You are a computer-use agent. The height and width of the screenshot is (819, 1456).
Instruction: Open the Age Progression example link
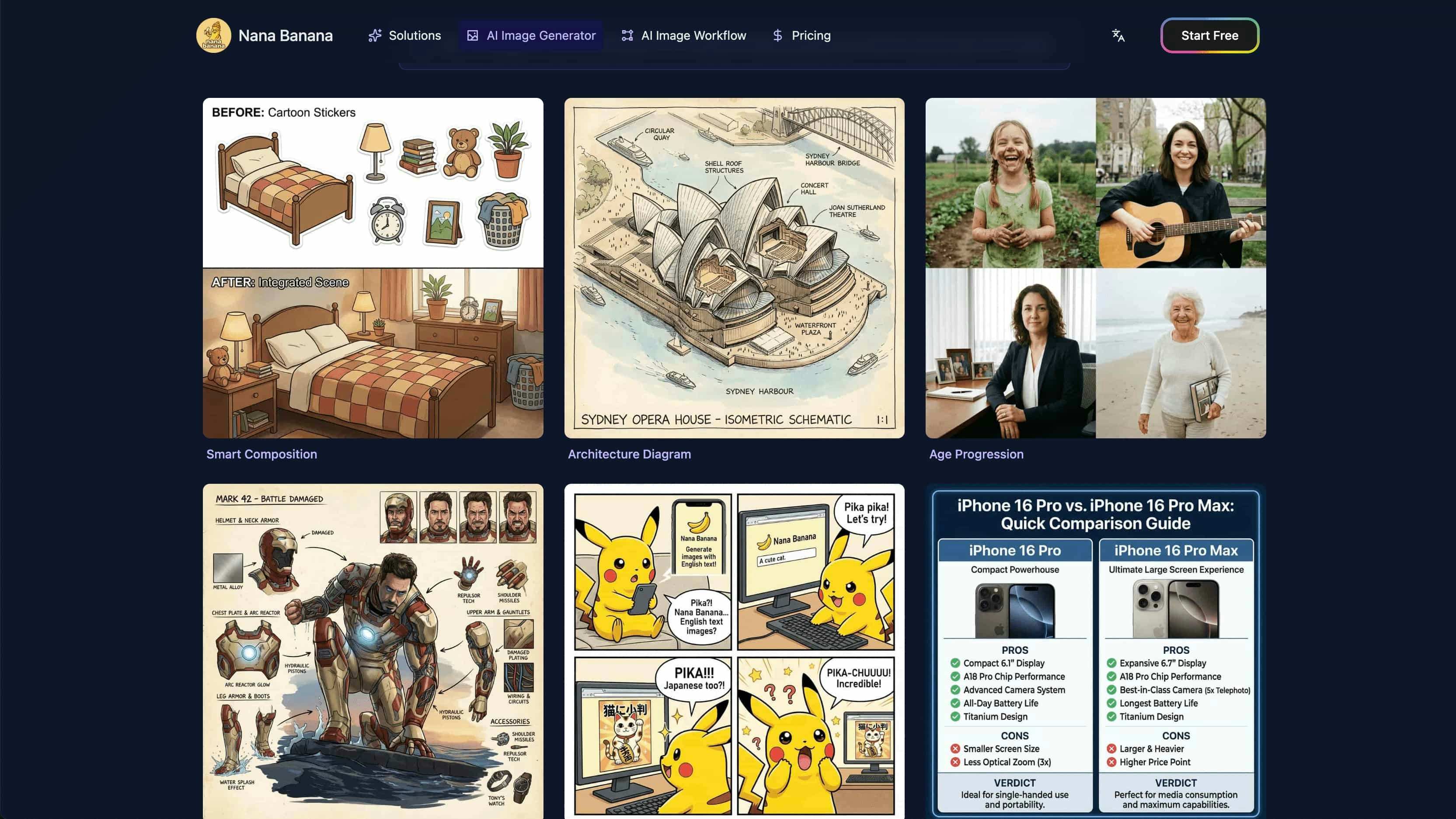976,454
